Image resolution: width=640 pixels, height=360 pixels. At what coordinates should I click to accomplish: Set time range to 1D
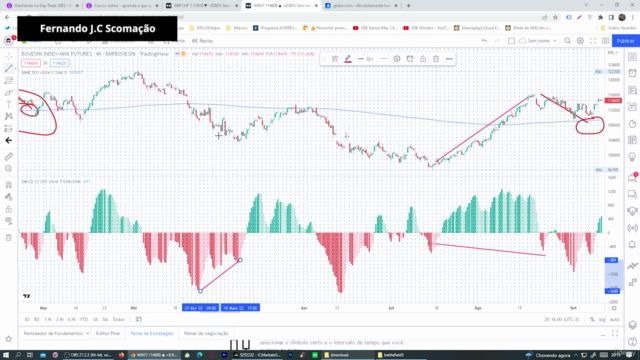[27, 320]
